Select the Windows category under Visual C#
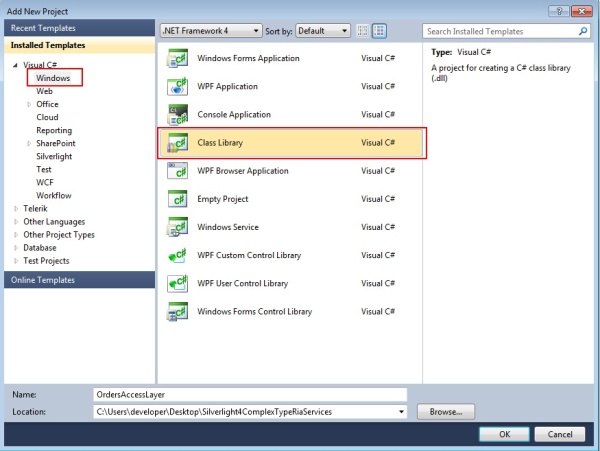 (53, 78)
